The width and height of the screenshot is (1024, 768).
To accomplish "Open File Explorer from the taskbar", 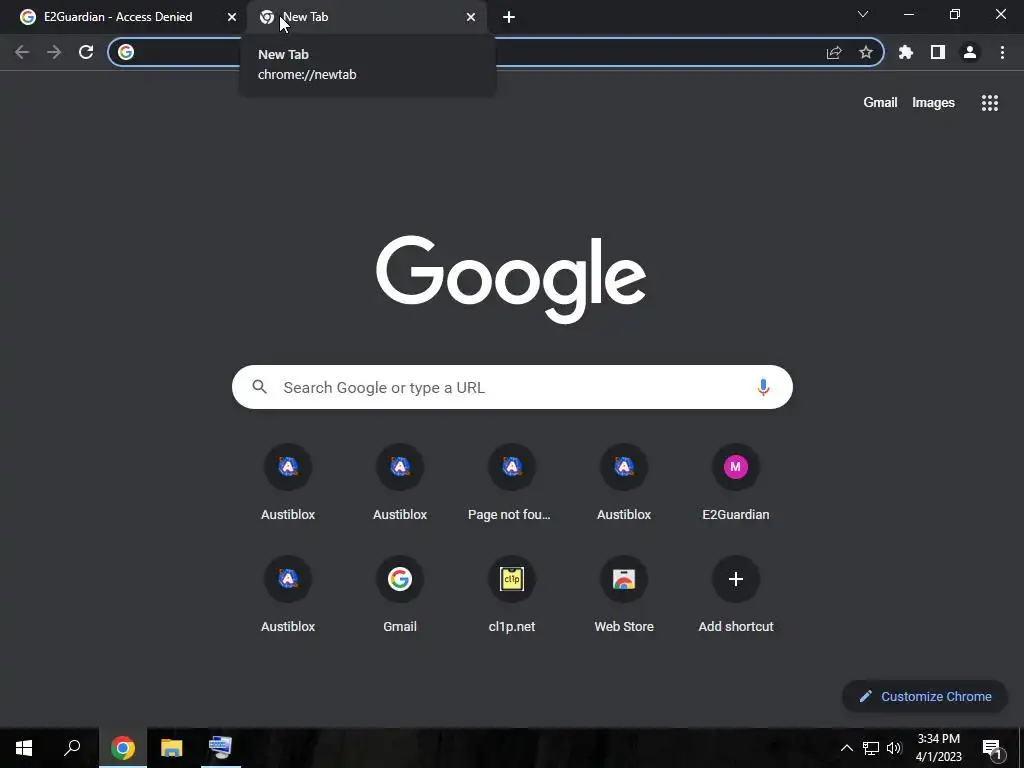I will point(172,748).
